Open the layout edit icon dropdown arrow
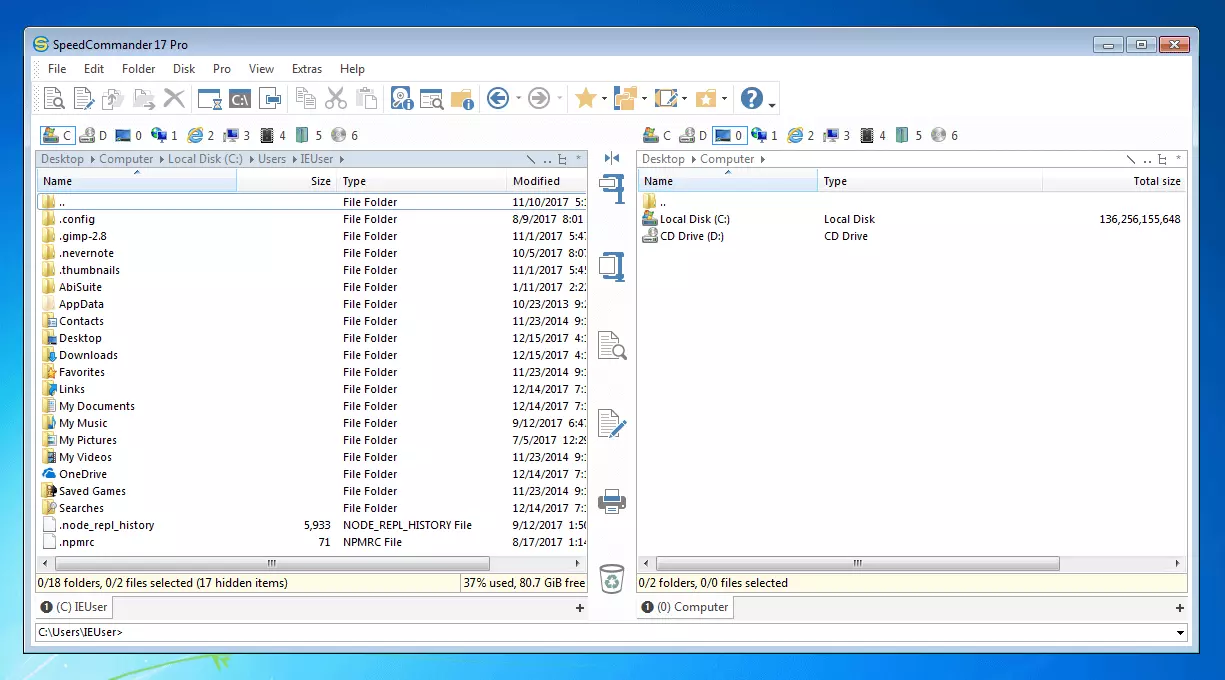This screenshot has width=1225, height=680. 684,99
